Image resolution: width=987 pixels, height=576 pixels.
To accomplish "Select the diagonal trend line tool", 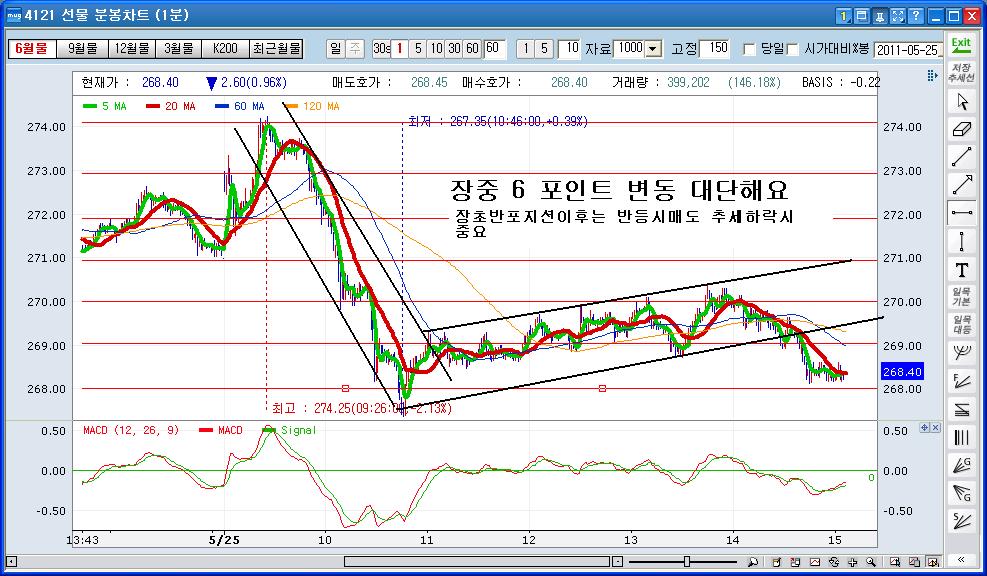I will pyautogui.click(x=962, y=157).
